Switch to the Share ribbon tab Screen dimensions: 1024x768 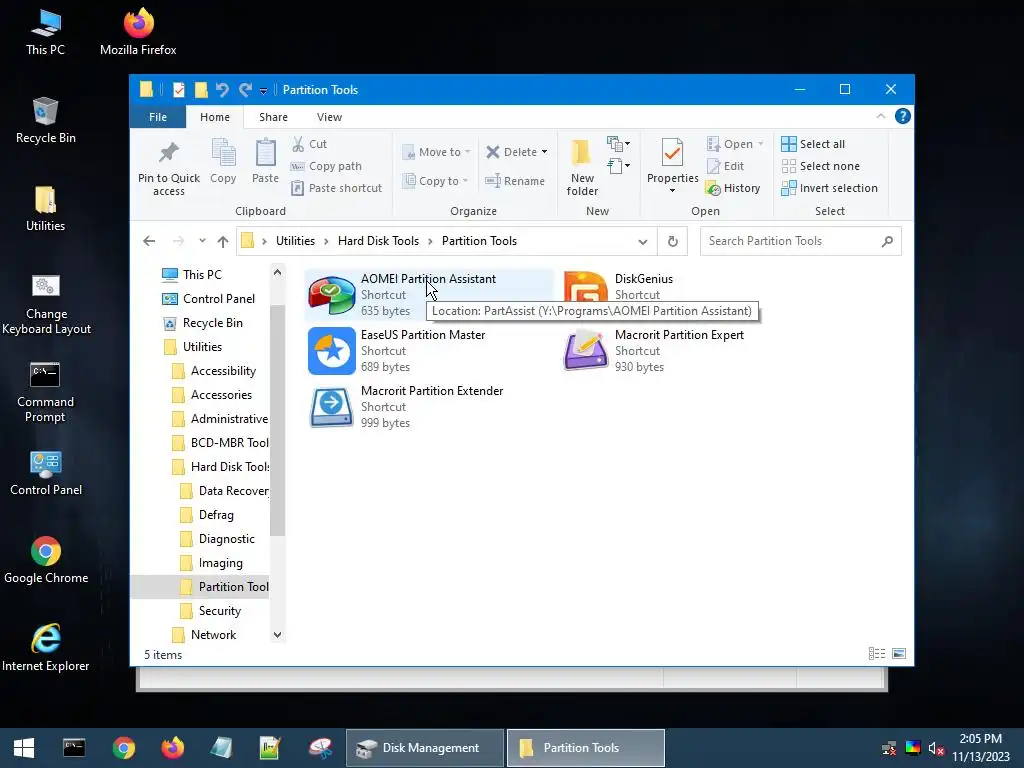[x=273, y=117]
